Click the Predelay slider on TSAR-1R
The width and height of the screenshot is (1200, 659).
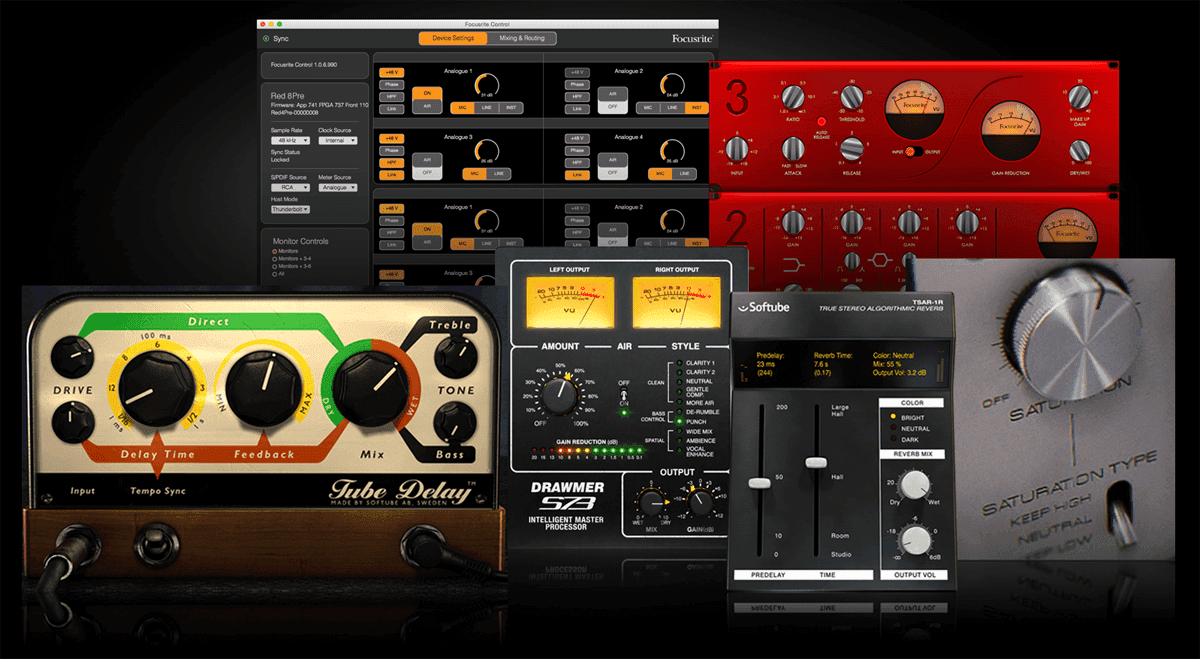pos(762,485)
